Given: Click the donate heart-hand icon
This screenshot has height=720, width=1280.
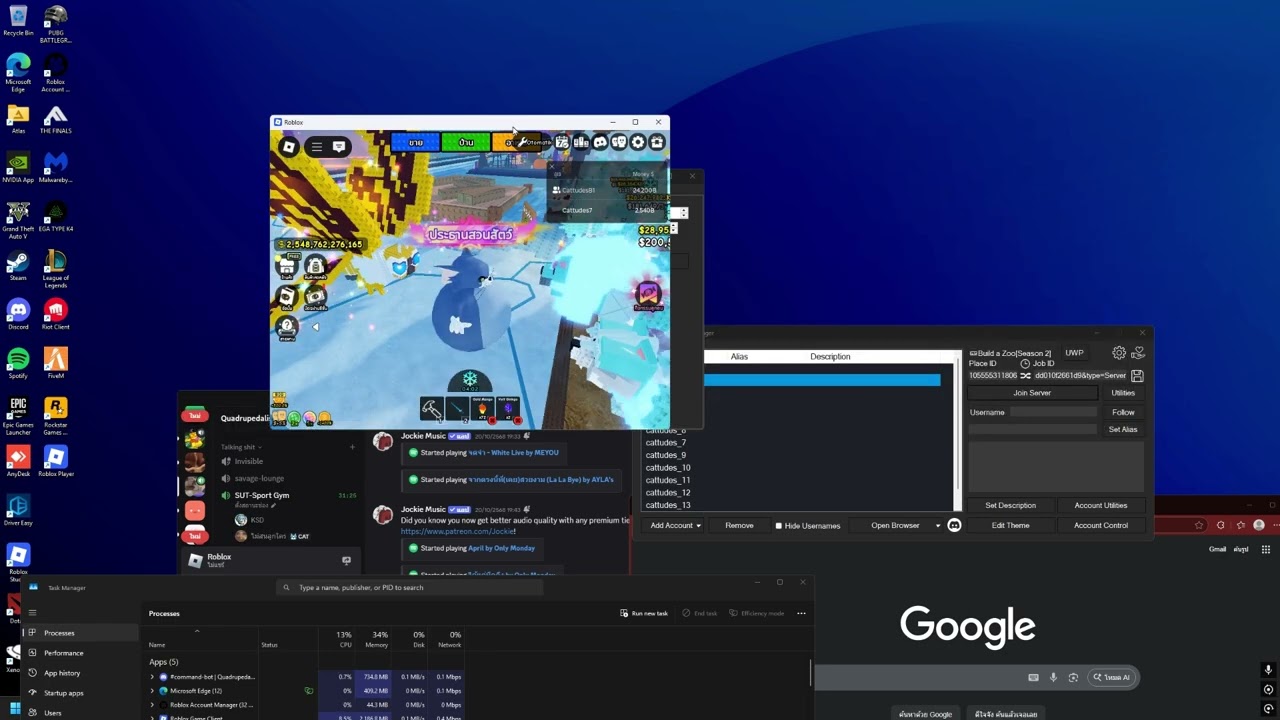Looking at the screenshot, I should 1138,353.
